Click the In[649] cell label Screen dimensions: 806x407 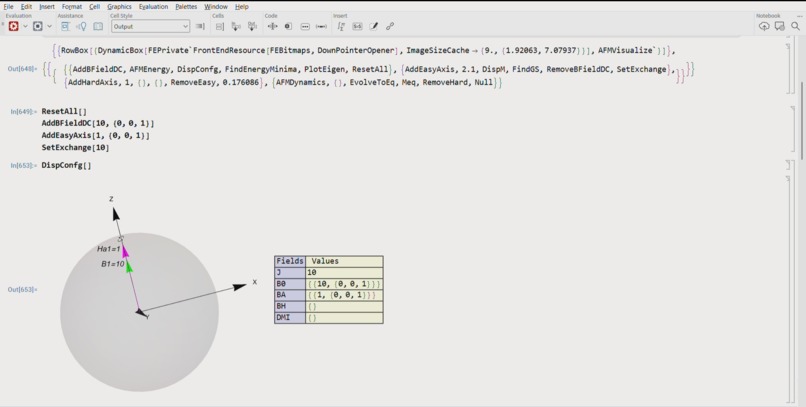pyautogui.click(x=24, y=112)
